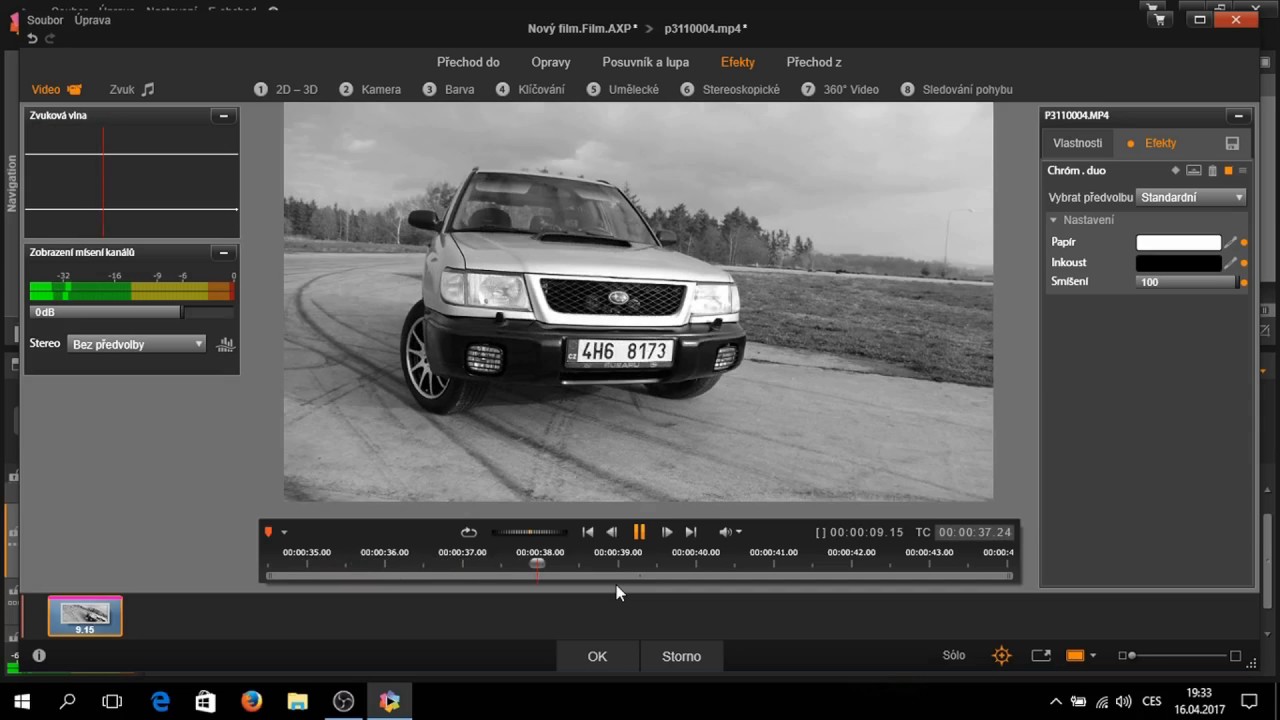Click the info icon at the bottom left
Image resolution: width=1280 pixels, height=720 pixels.
(x=39, y=656)
